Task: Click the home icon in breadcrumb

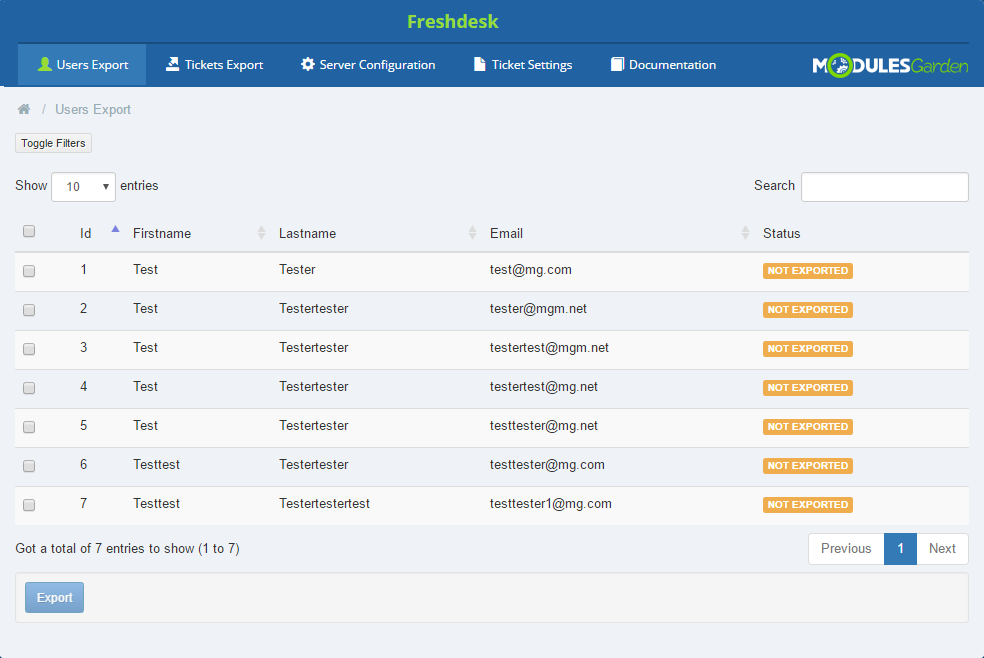Action: (24, 109)
